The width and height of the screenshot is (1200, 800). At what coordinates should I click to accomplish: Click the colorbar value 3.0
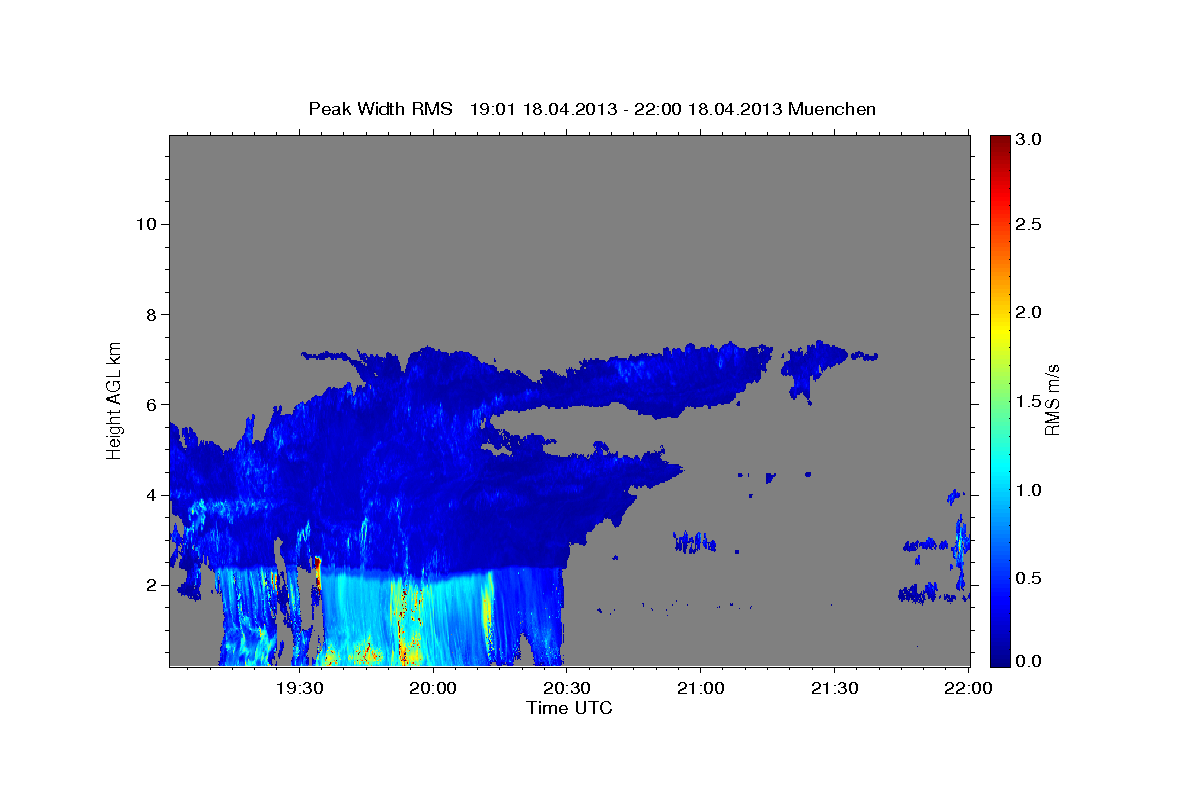(1029, 139)
